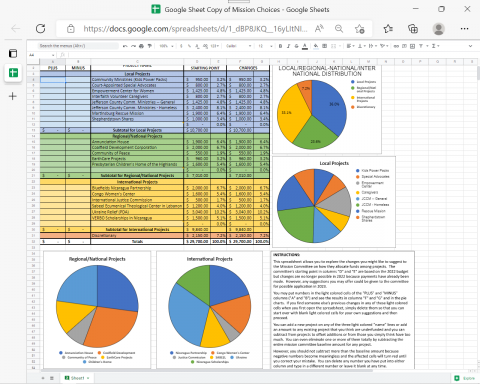The width and height of the screenshot is (480, 384).
Task: Open the Google Sheets sidebar app icon
Action: click(13, 73)
